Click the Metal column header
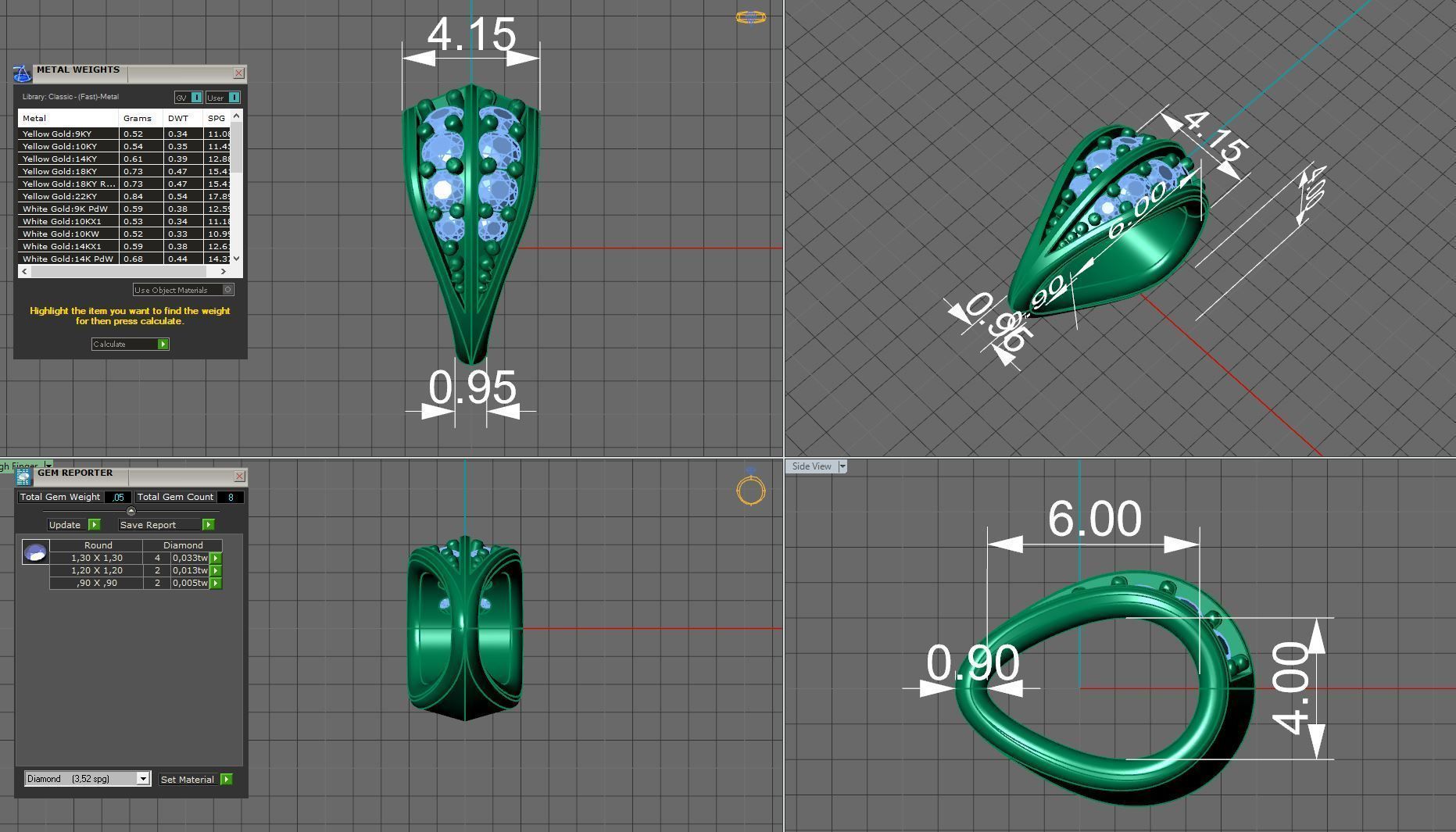 69,118
